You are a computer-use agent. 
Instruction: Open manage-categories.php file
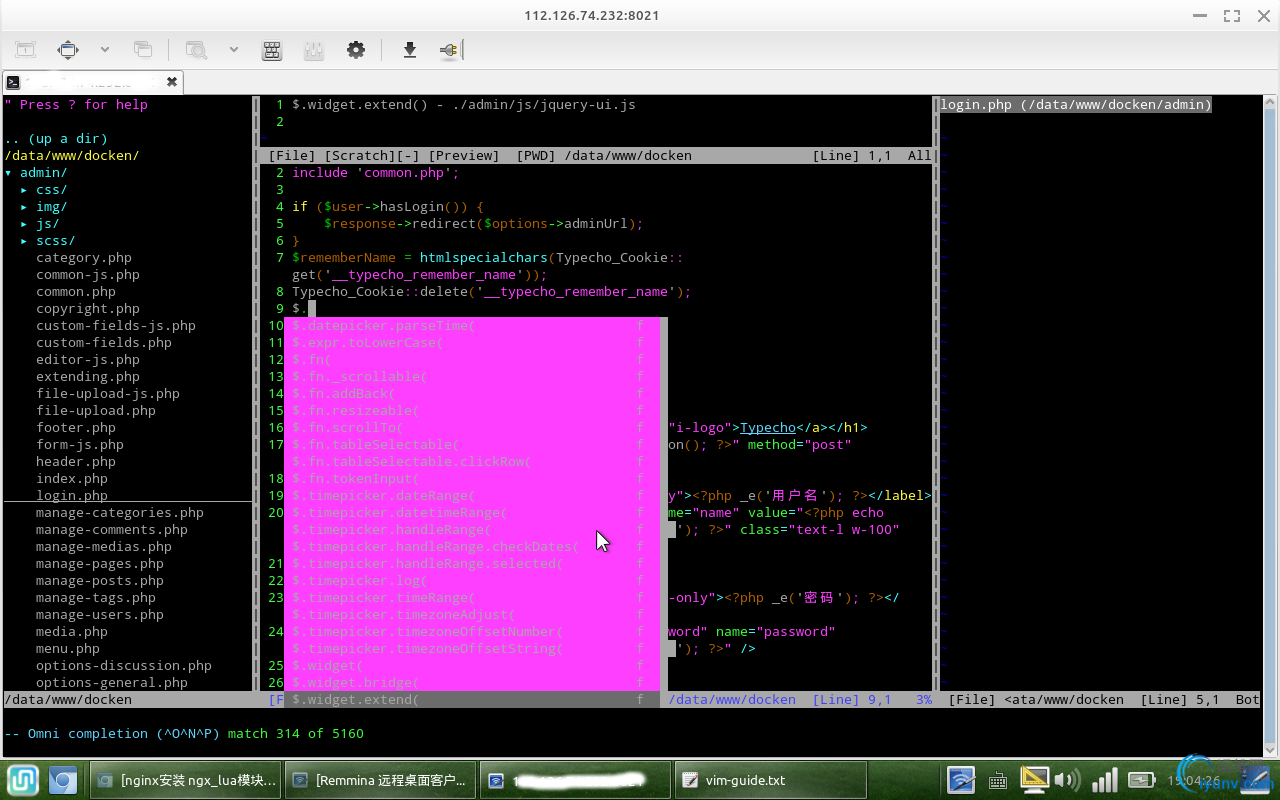coord(120,513)
